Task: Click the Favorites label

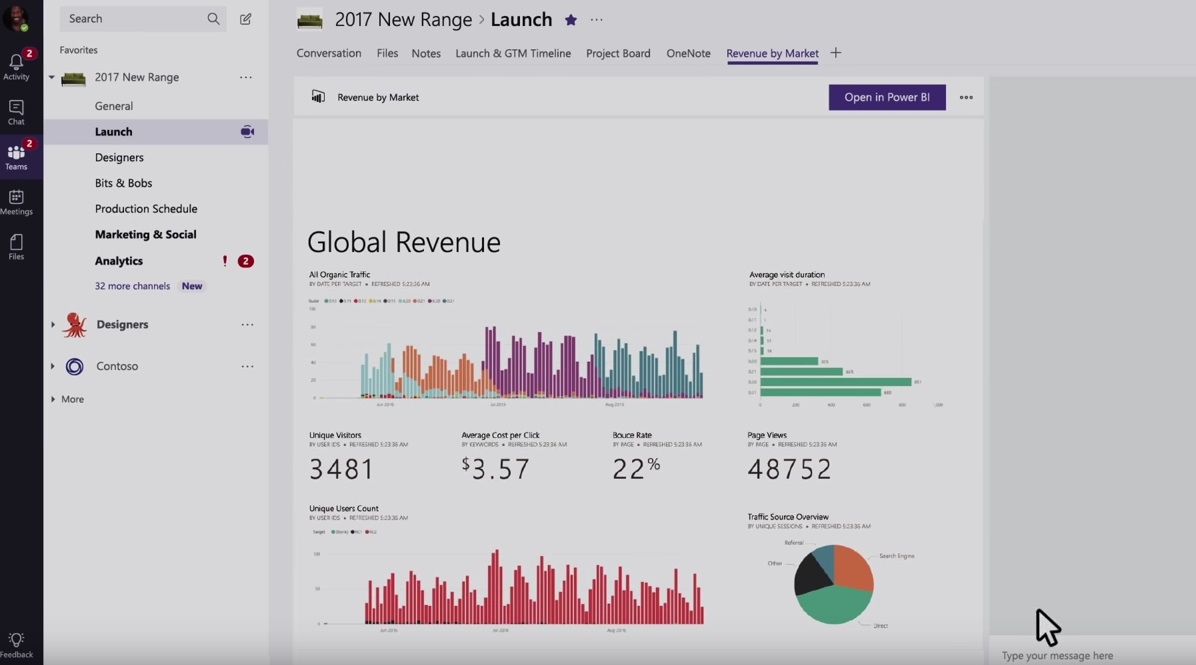Action: pyautogui.click(x=79, y=50)
